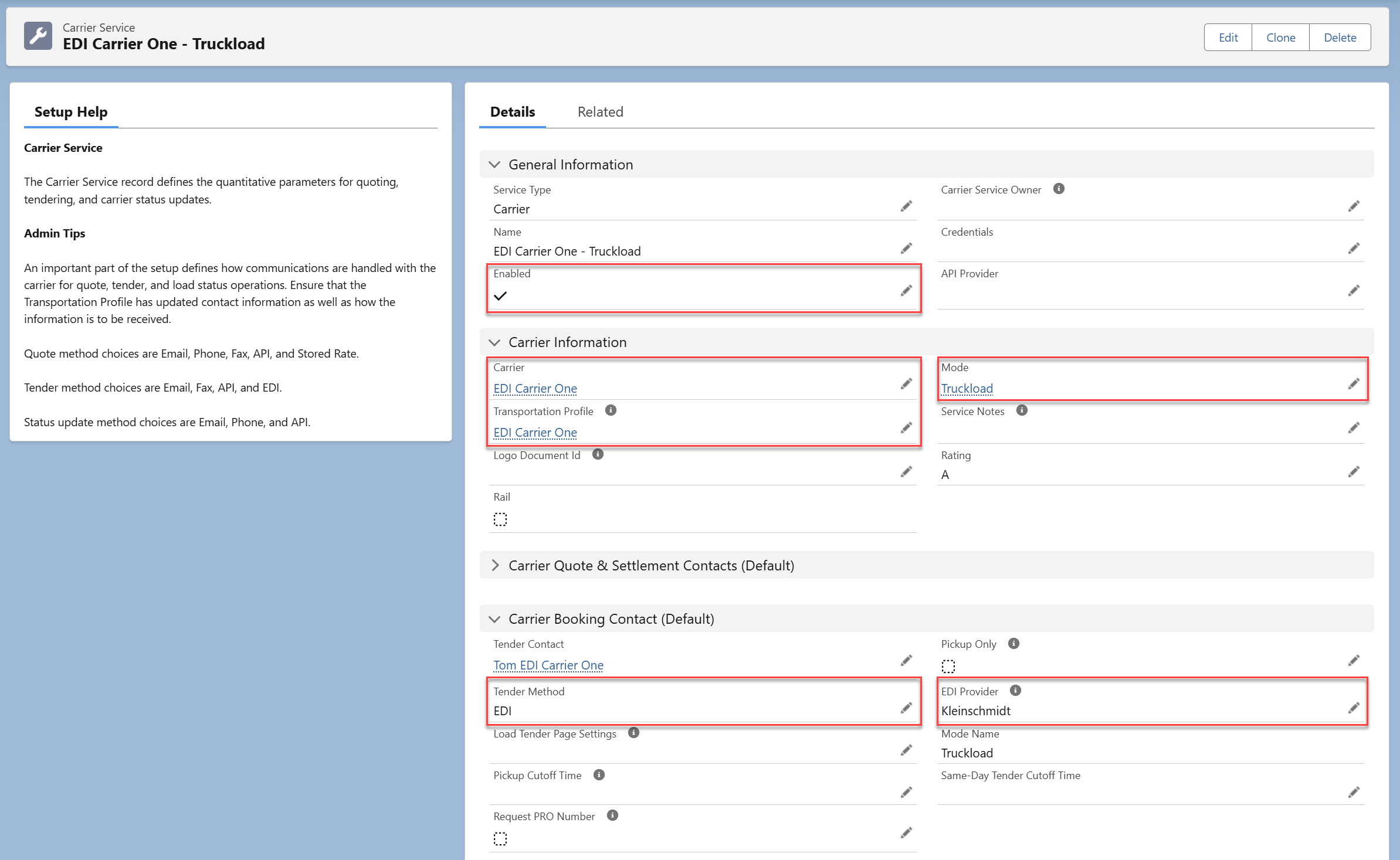Open the EDI Carrier One carrier link

pos(535,389)
